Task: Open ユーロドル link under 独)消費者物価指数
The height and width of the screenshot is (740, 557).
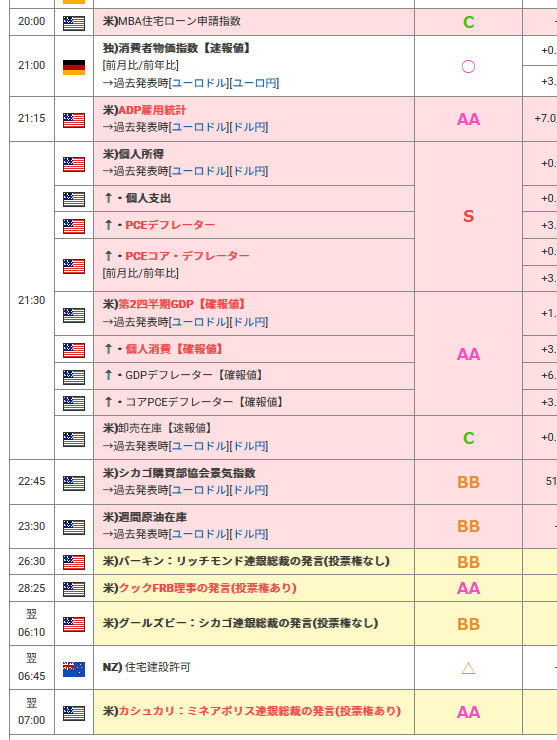Action: click(x=200, y=83)
